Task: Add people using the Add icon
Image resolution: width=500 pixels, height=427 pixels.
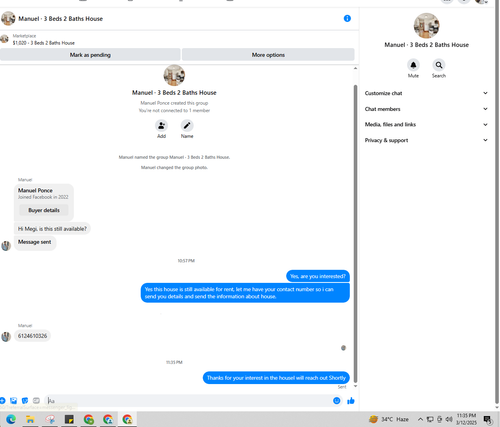Action: click(x=161, y=126)
